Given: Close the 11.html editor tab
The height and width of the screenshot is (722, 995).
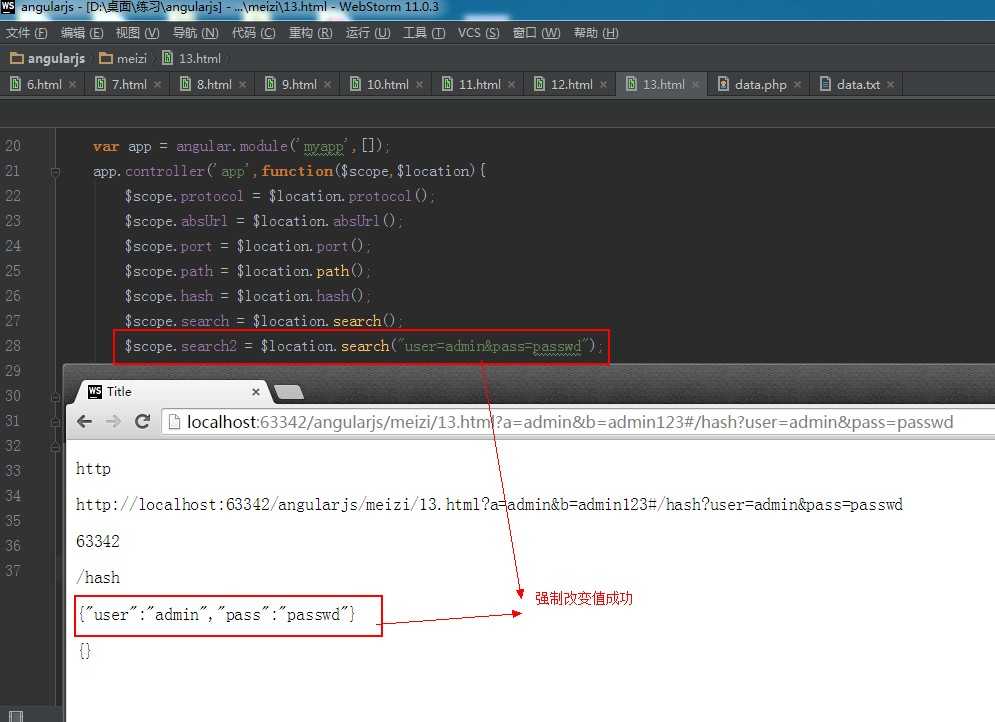Looking at the screenshot, I should click(x=511, y=84).
